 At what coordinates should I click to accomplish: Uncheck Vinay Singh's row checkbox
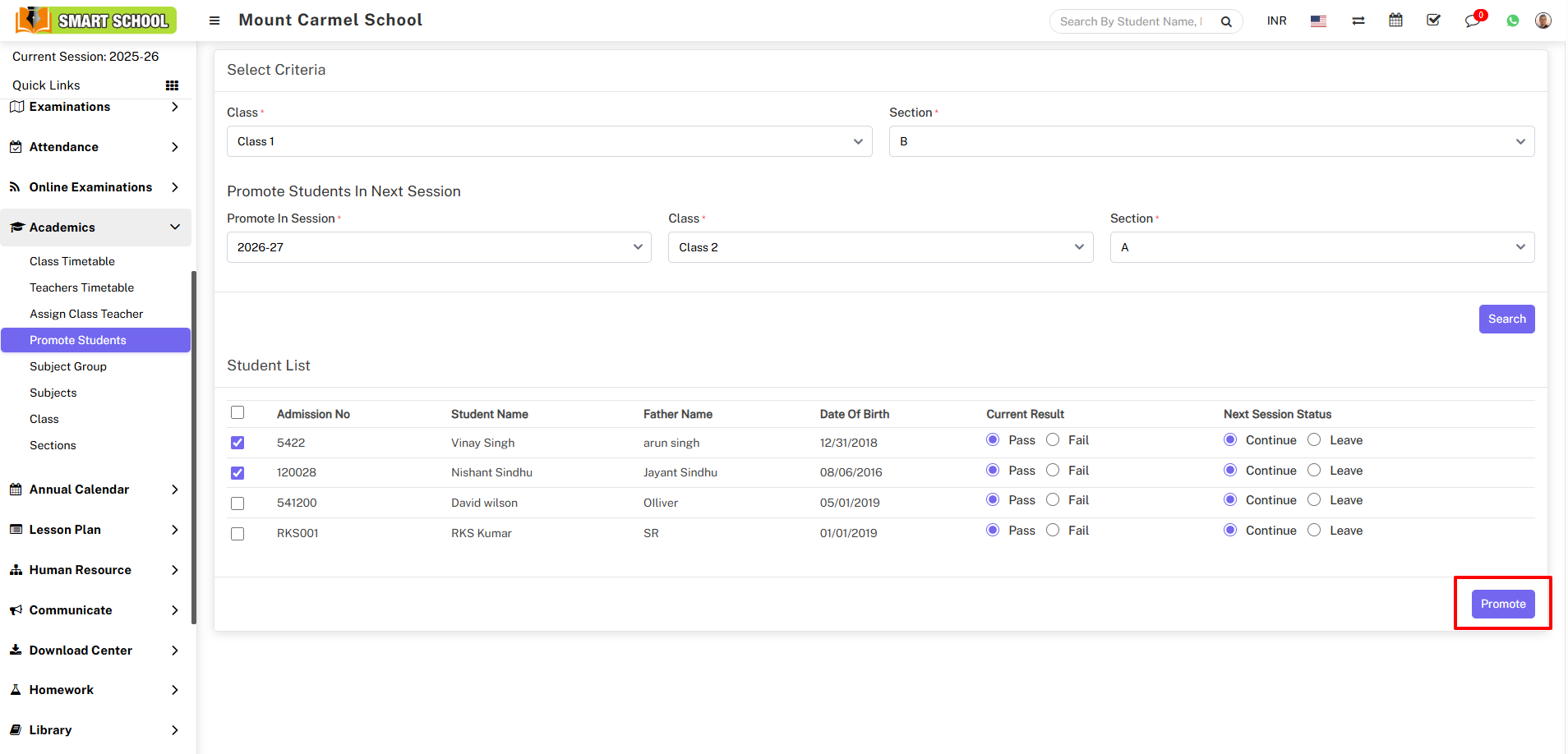point(238,443)
